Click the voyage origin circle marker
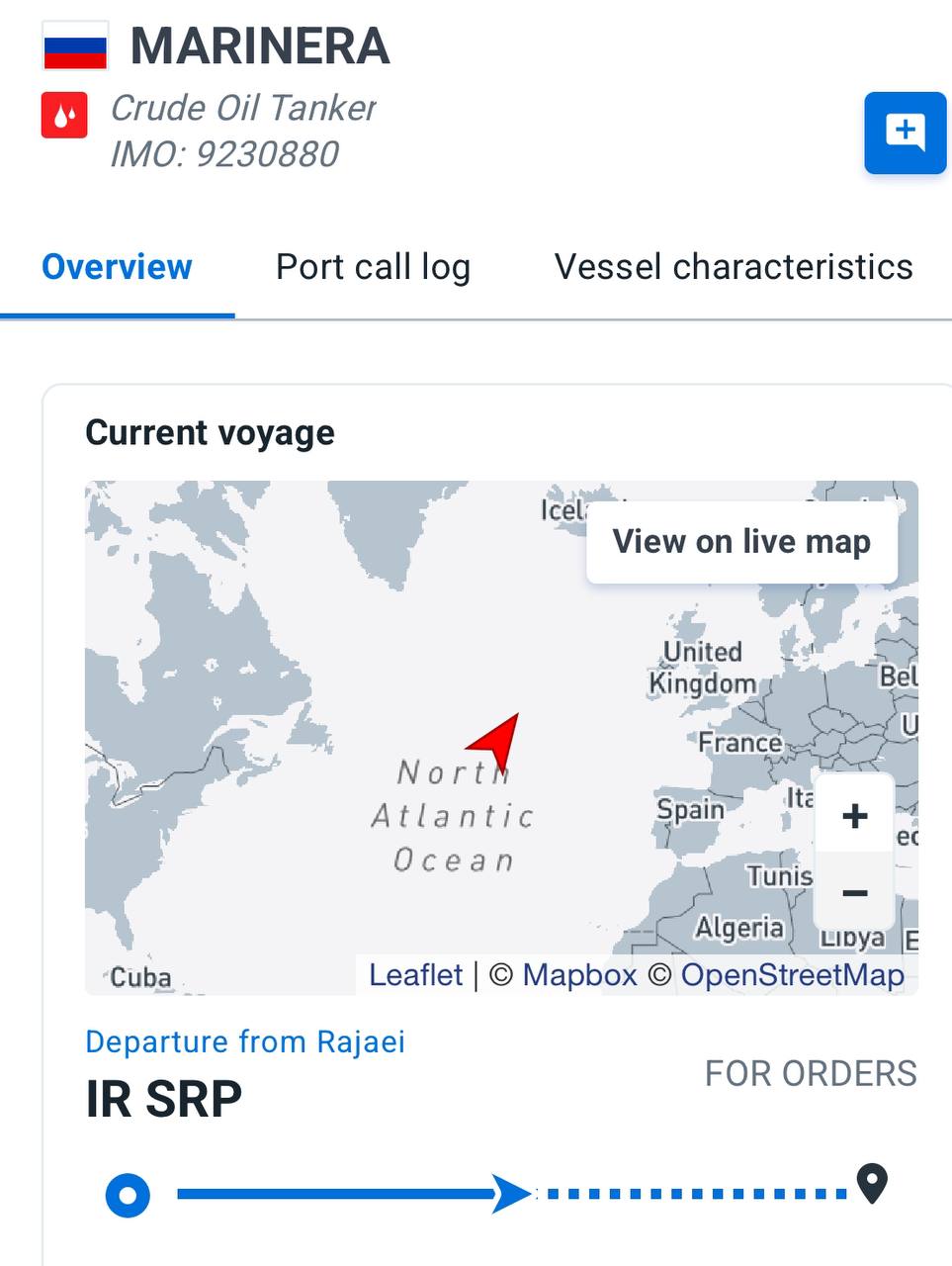952x1266 pixels. [128, 1194]
